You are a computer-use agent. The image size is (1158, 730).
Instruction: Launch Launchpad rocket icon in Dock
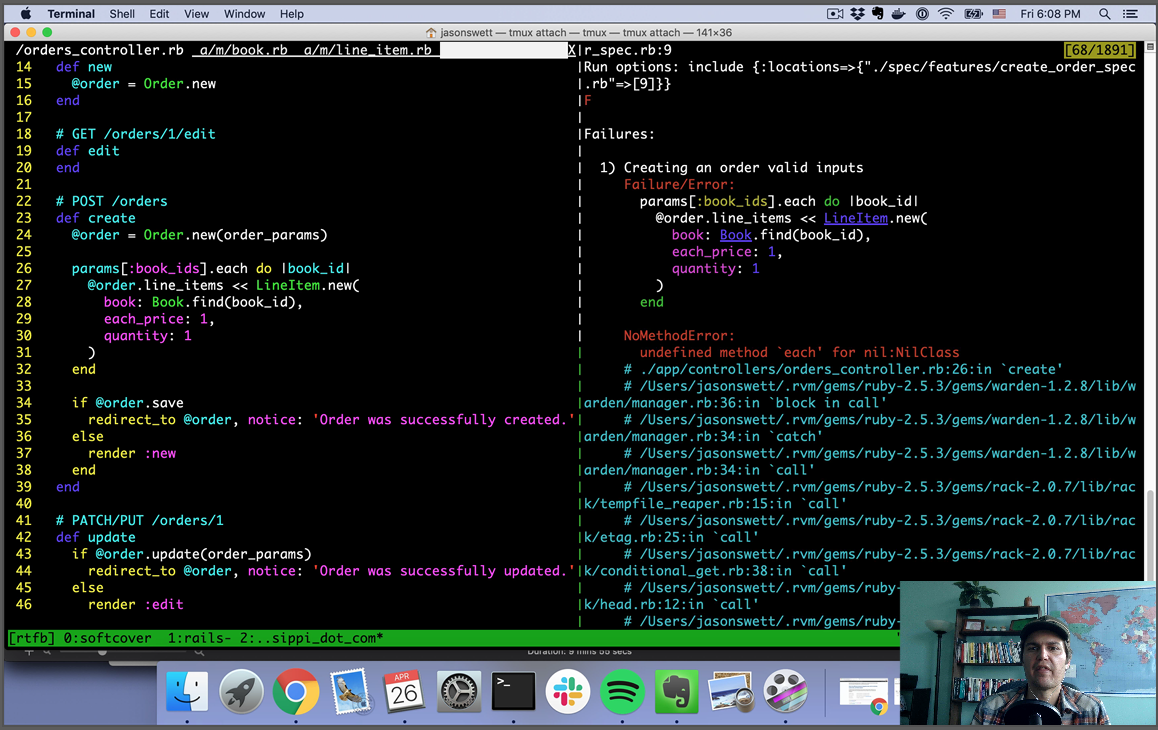pyautogui.click(x=241, y=692)
